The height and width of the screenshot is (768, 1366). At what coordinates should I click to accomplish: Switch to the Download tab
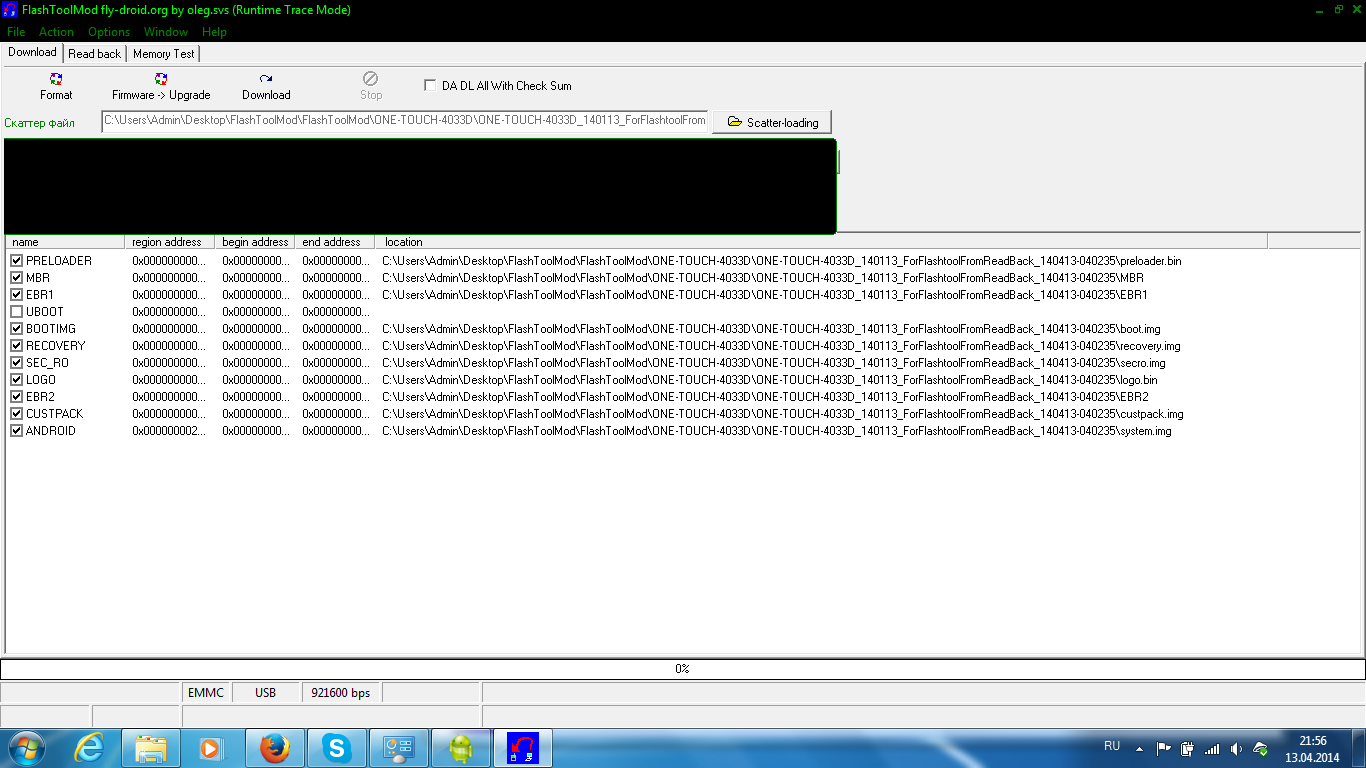click(32, 52)
